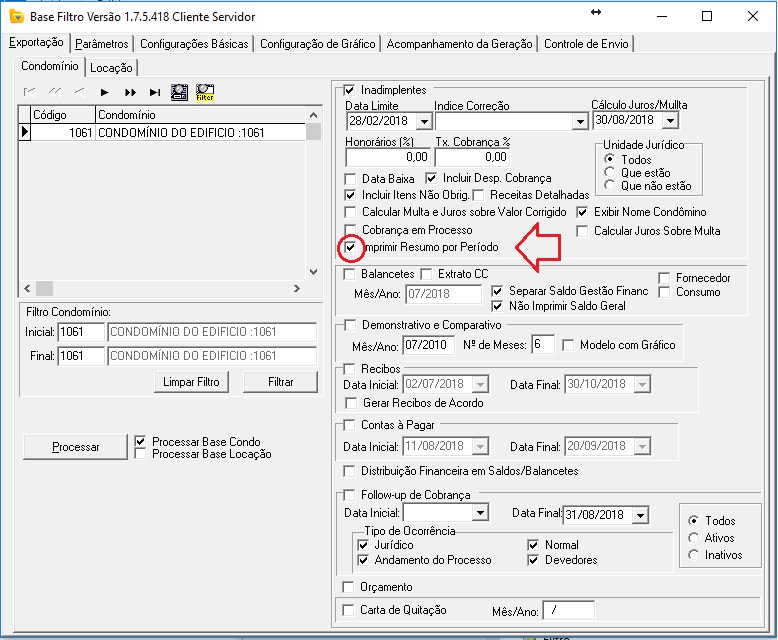Enable the Balancetes checkbox

coord(350,274)
